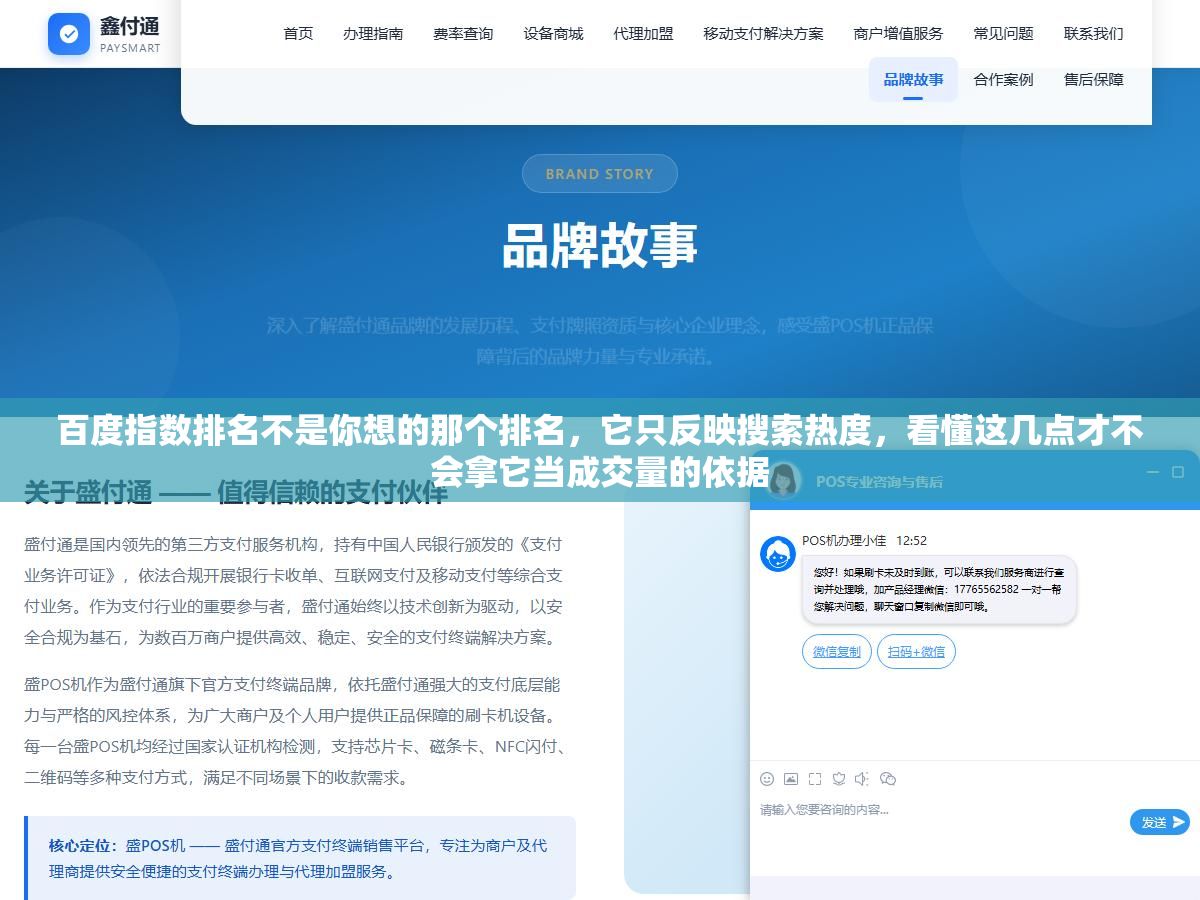The width and height of the screenshot is (1200, 900).
Task: Open the 费率查询 menu item
Action: point(463,33)
